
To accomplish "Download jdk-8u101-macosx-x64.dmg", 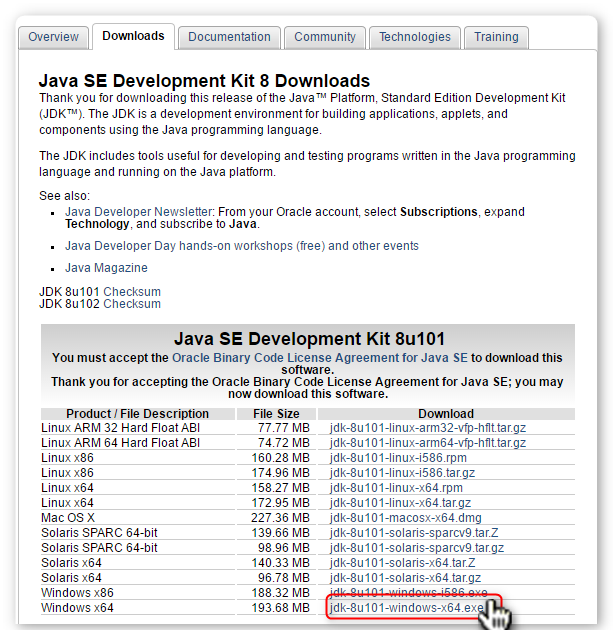I will coord(405,518).
